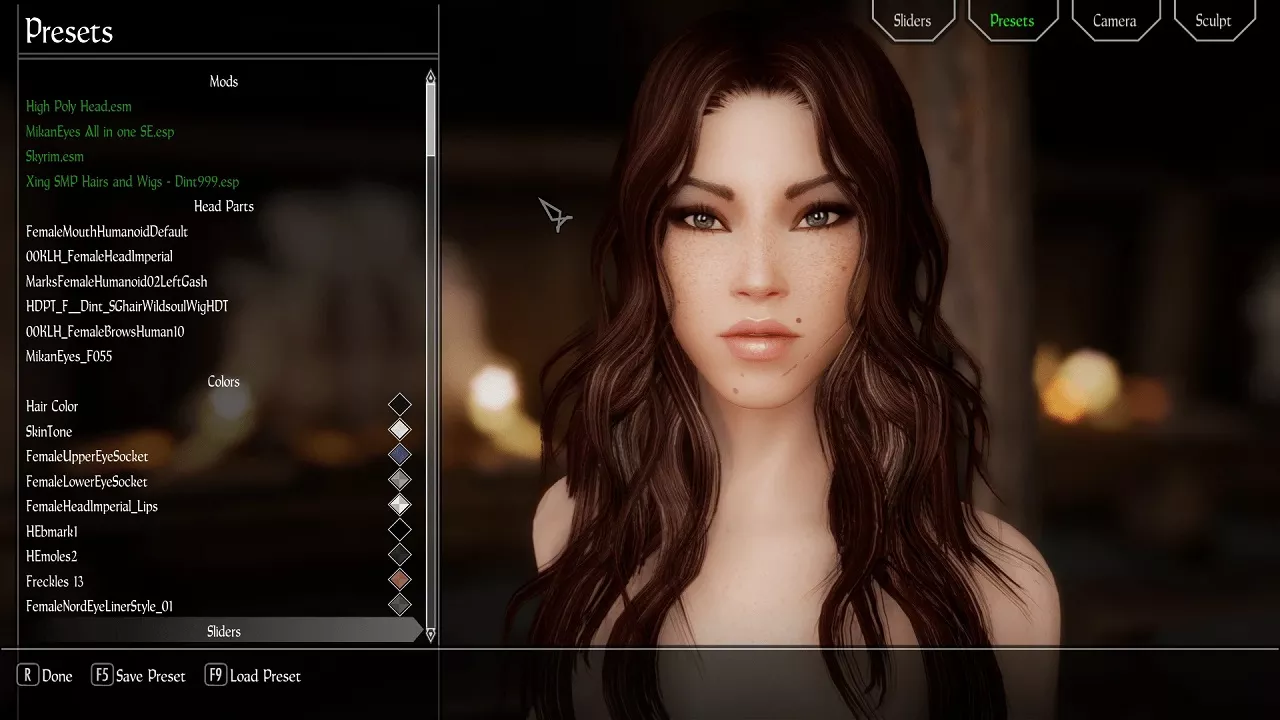1280x720 pixels.
Task: Select High Poly Head.esm entry
Action: (x=79, y=106)
